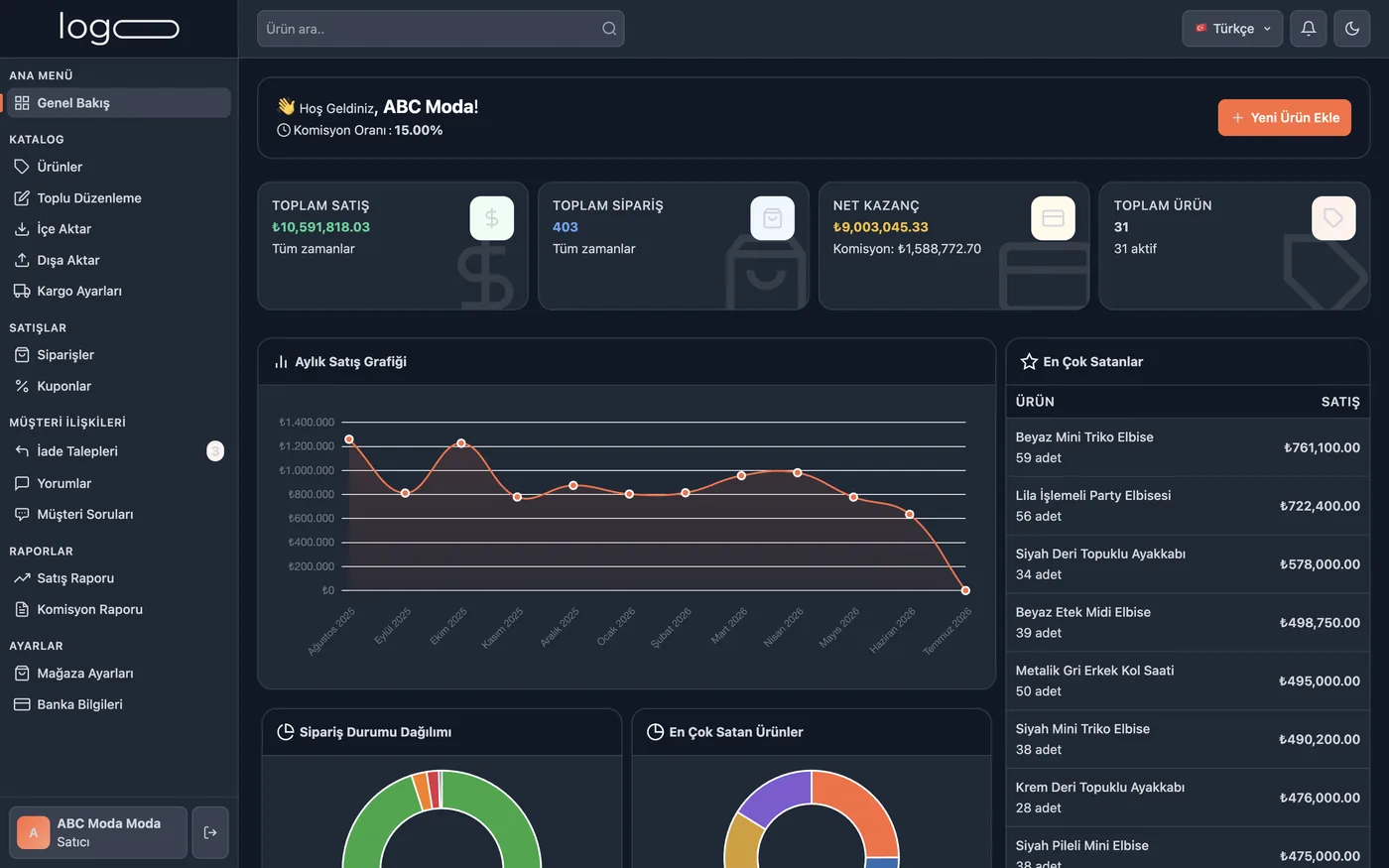The width and height of the screenshot is (1389, 868).
Task: Click Kargo Ayarları truck icon
Action: click(22, 291)
